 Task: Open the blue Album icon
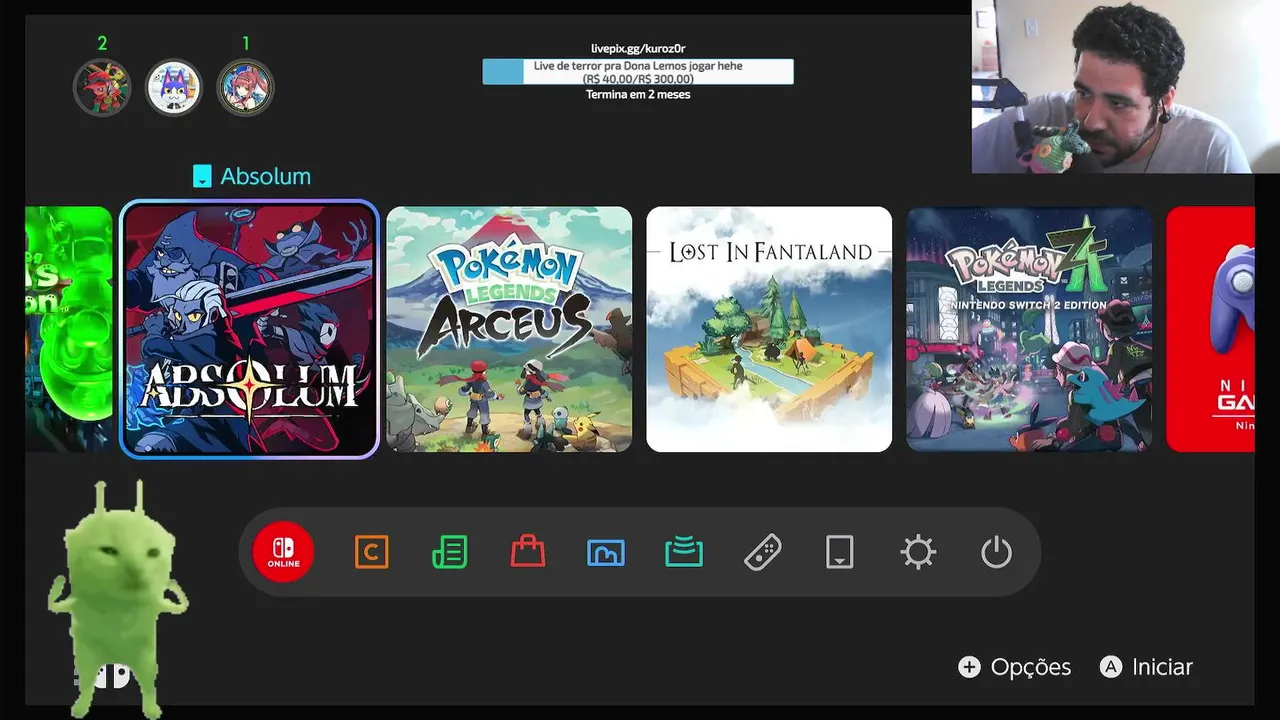(x=605, y=552)
